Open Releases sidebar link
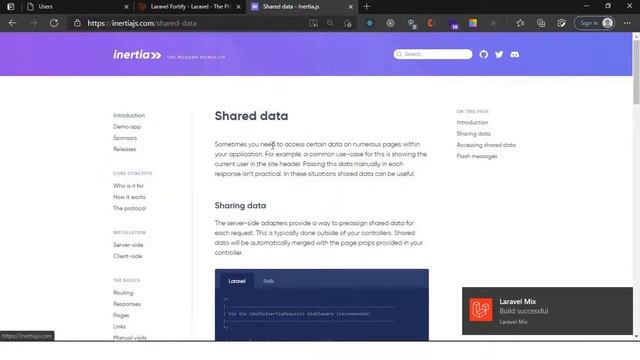 [124, 149]
